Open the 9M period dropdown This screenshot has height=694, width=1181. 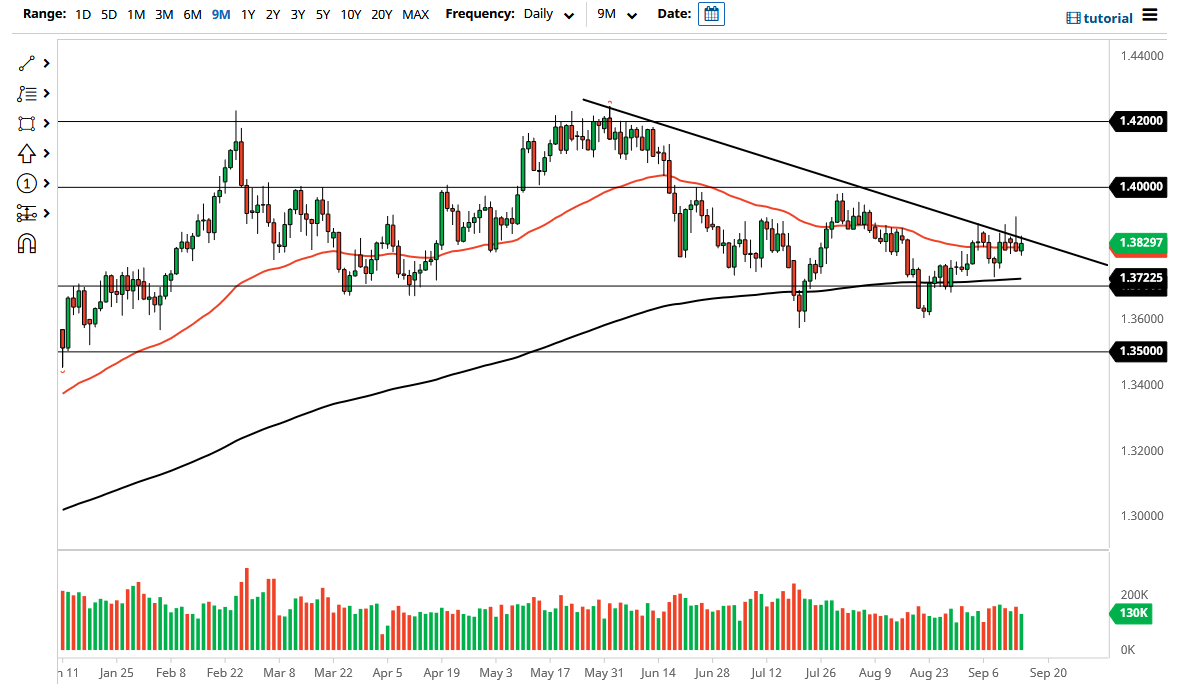619,15
